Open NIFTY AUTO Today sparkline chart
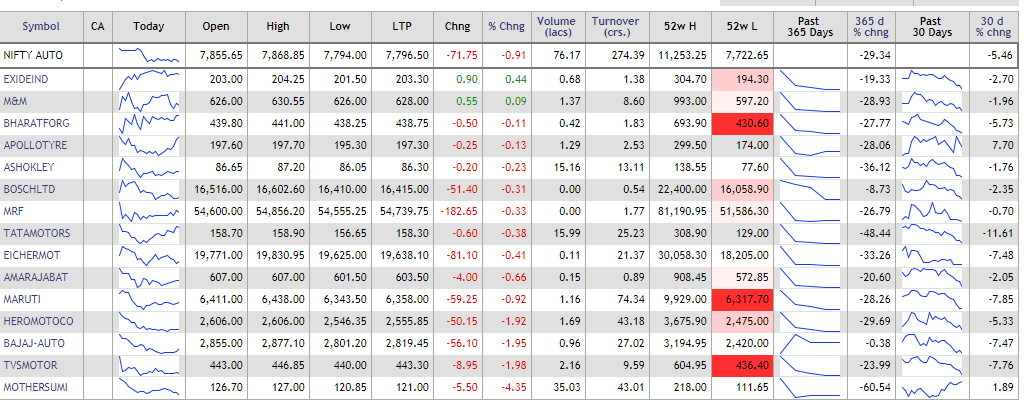1024x408 pixels. tap(148, 54)
